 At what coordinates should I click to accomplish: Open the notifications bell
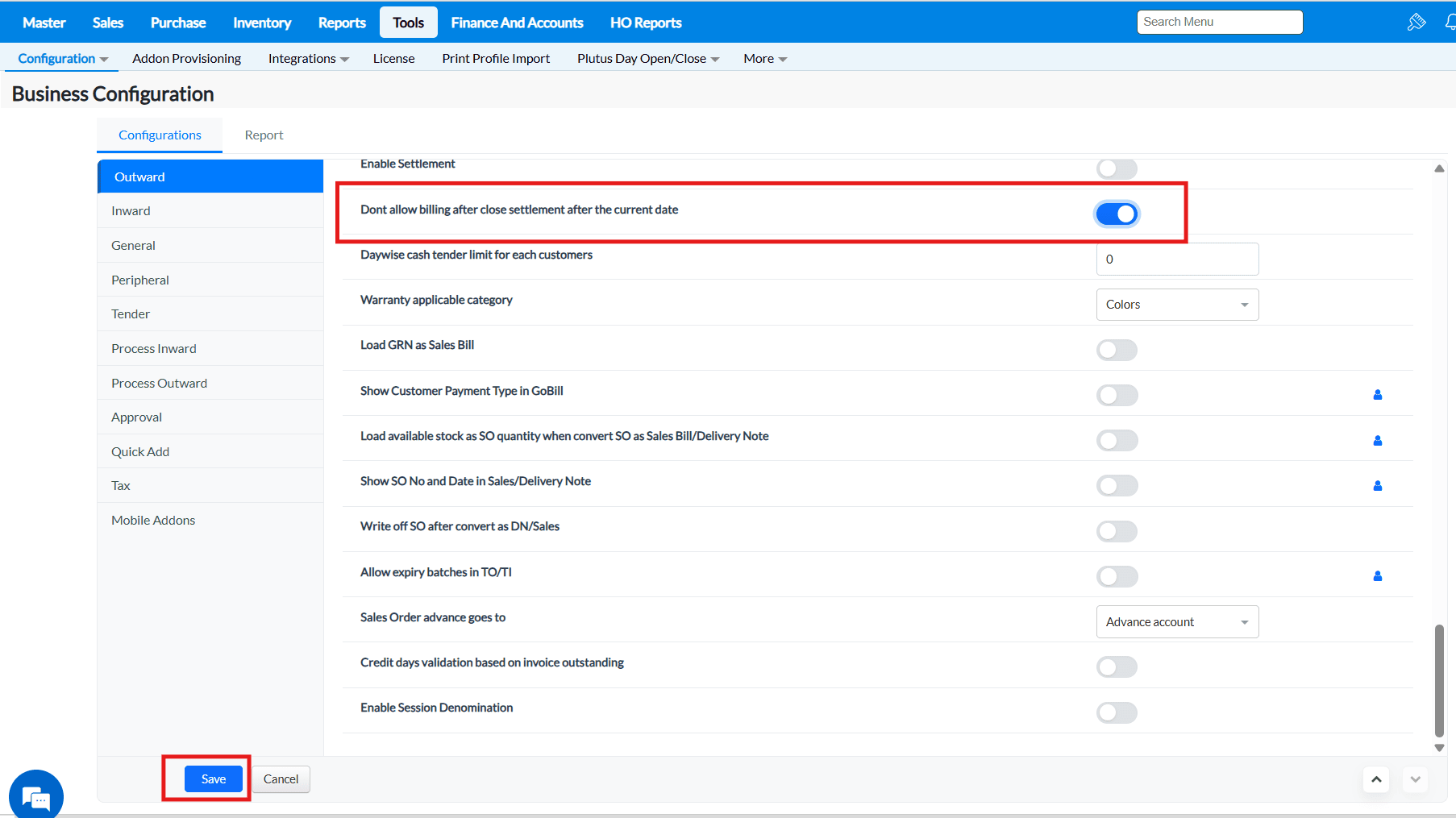coord(1450,23)
